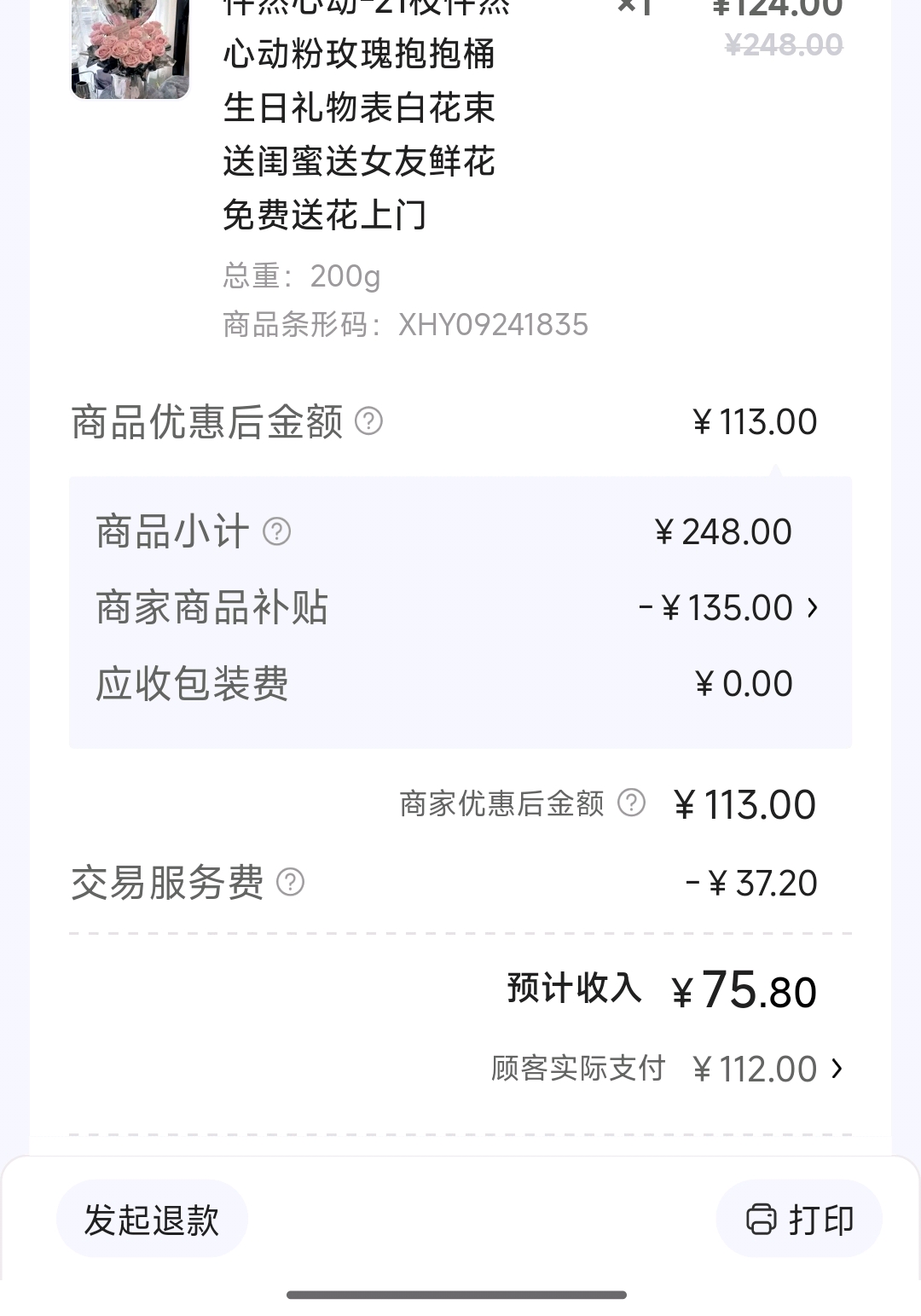921x1316 pixels.
Task: Tap the struck-through ¥248.00 original price
Action: click(784, 45)
